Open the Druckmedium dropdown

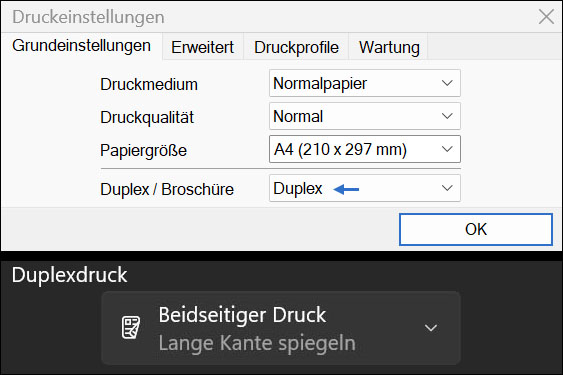pos(365,83)
